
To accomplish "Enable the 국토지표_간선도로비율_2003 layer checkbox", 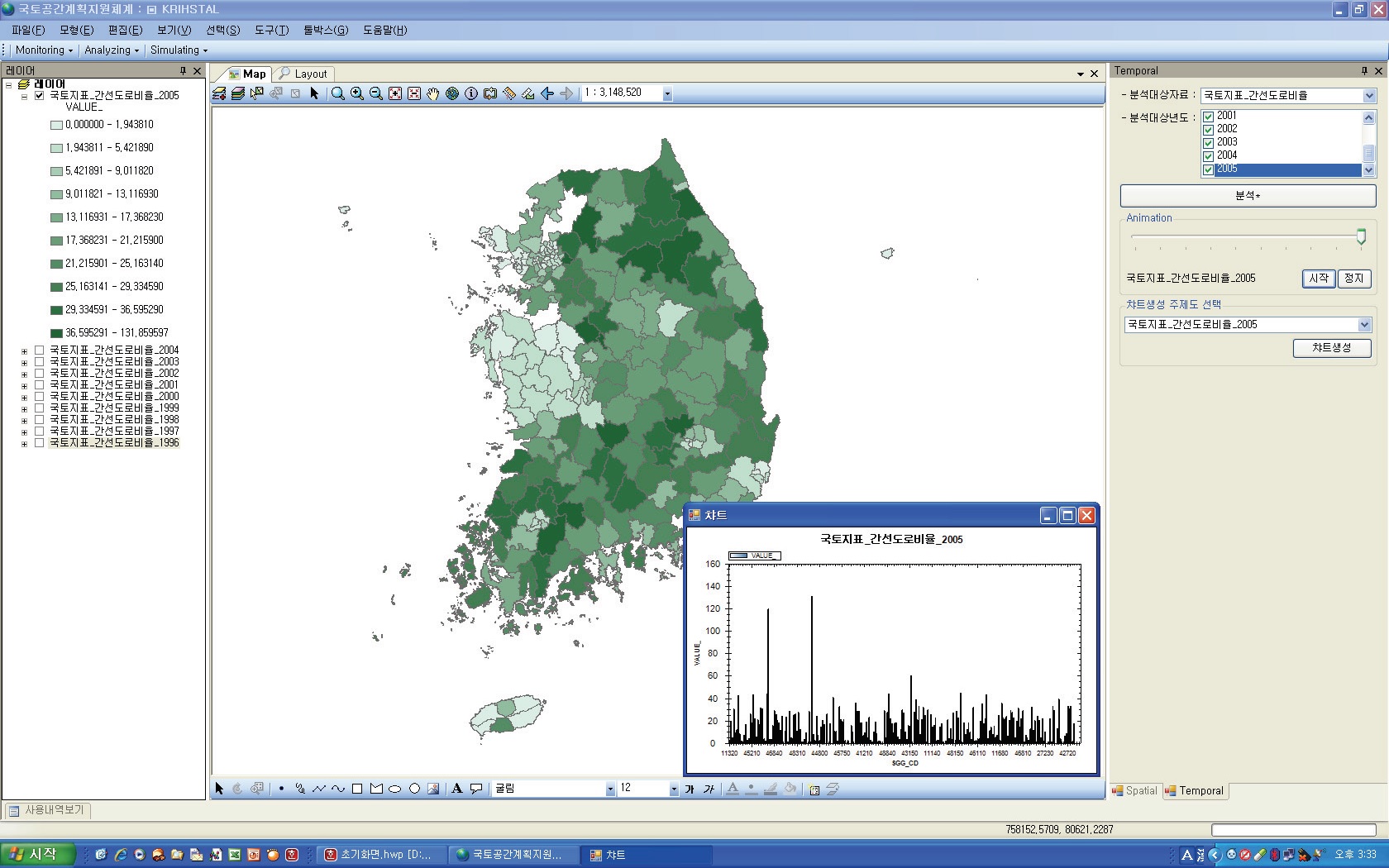I will [x=39, y=362].
